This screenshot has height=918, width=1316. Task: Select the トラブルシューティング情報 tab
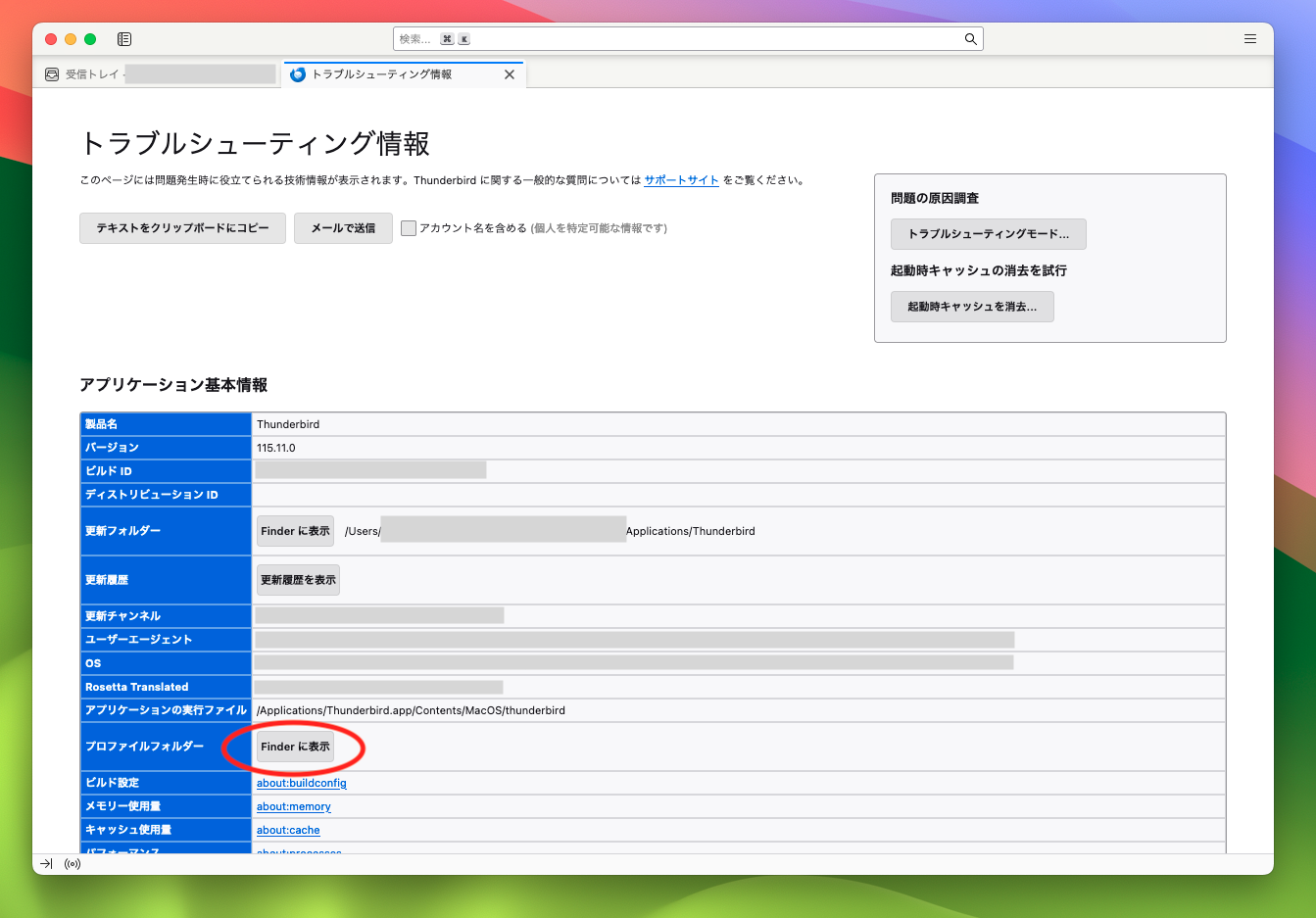[392, 73]
